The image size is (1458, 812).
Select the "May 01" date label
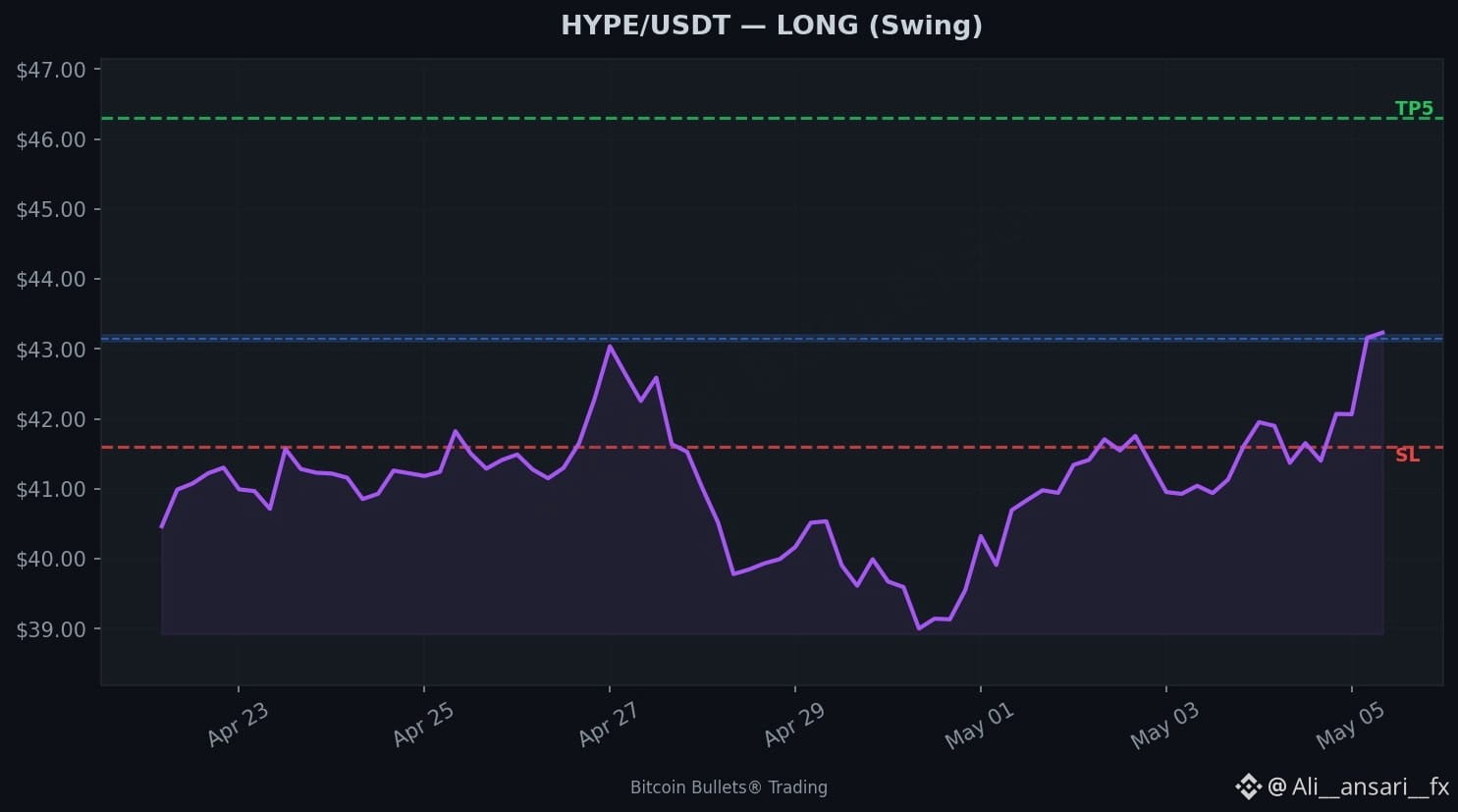pos(979,727)
